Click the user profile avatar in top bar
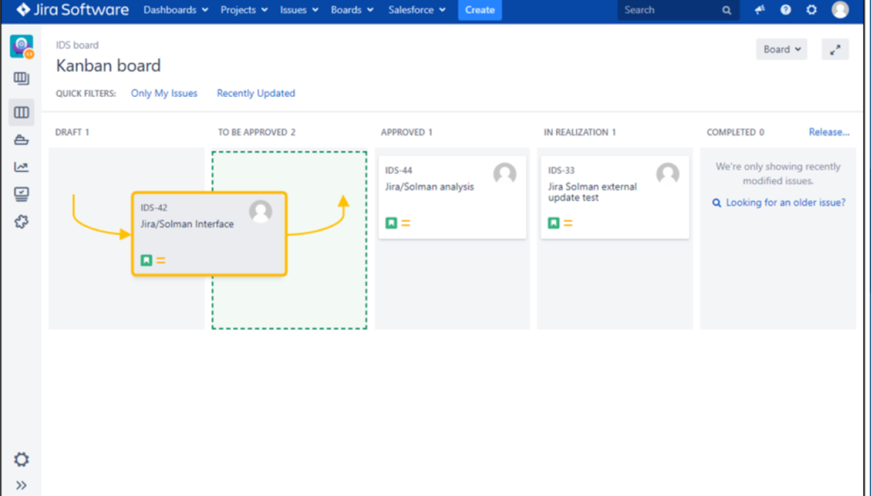The width and height of the screenshot is (871, 496). coord(840,10)
